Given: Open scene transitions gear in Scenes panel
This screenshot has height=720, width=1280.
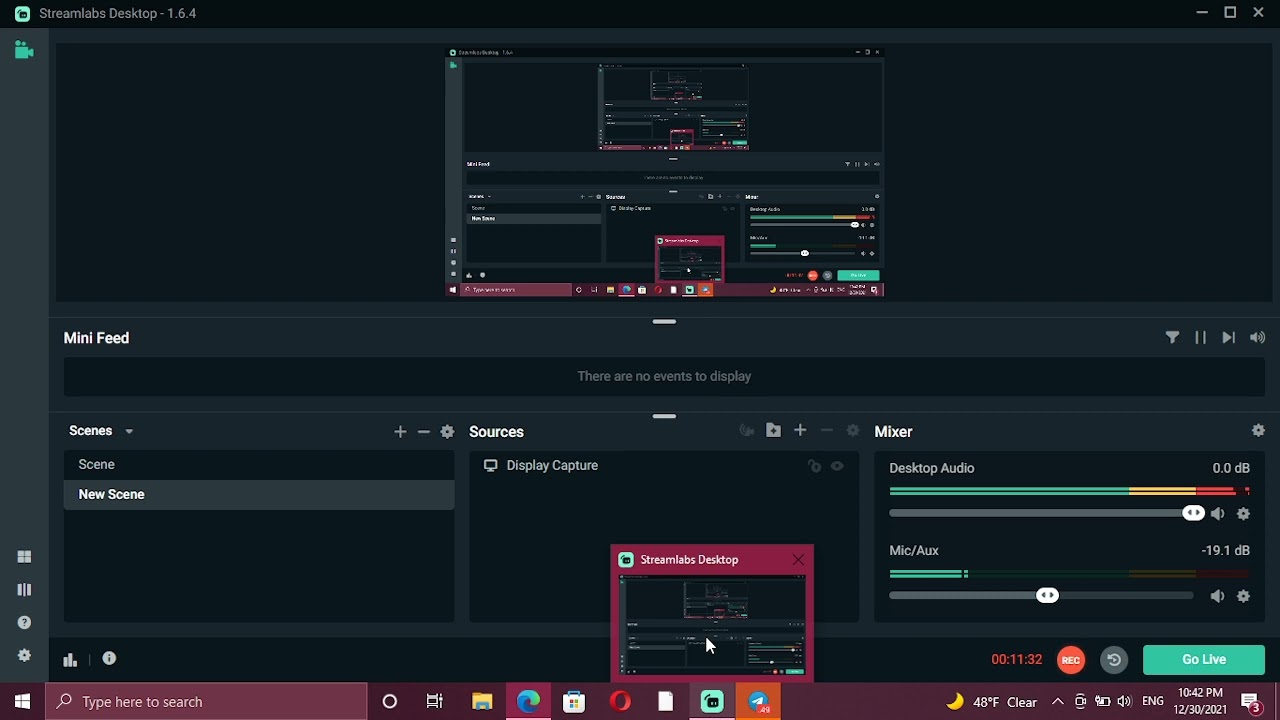Looking at the screenshot, I should coord(447,432).
